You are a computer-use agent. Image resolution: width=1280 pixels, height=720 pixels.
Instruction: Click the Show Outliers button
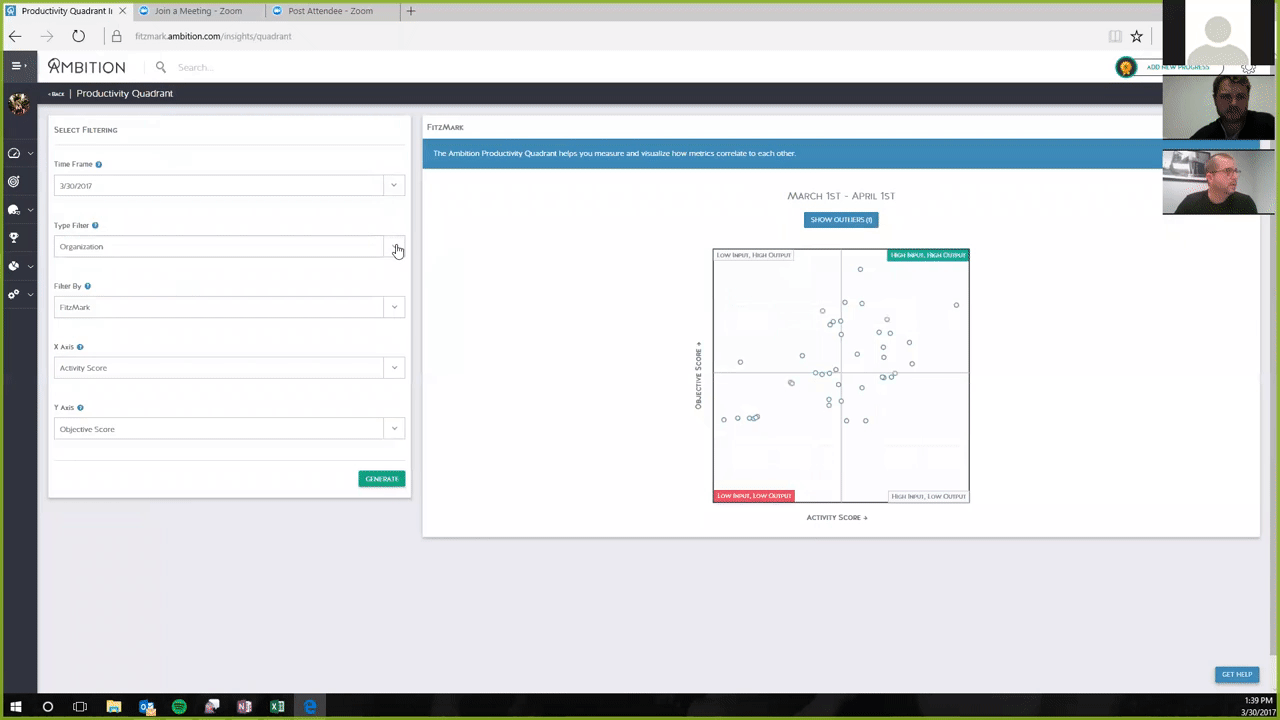pos(840,220)
